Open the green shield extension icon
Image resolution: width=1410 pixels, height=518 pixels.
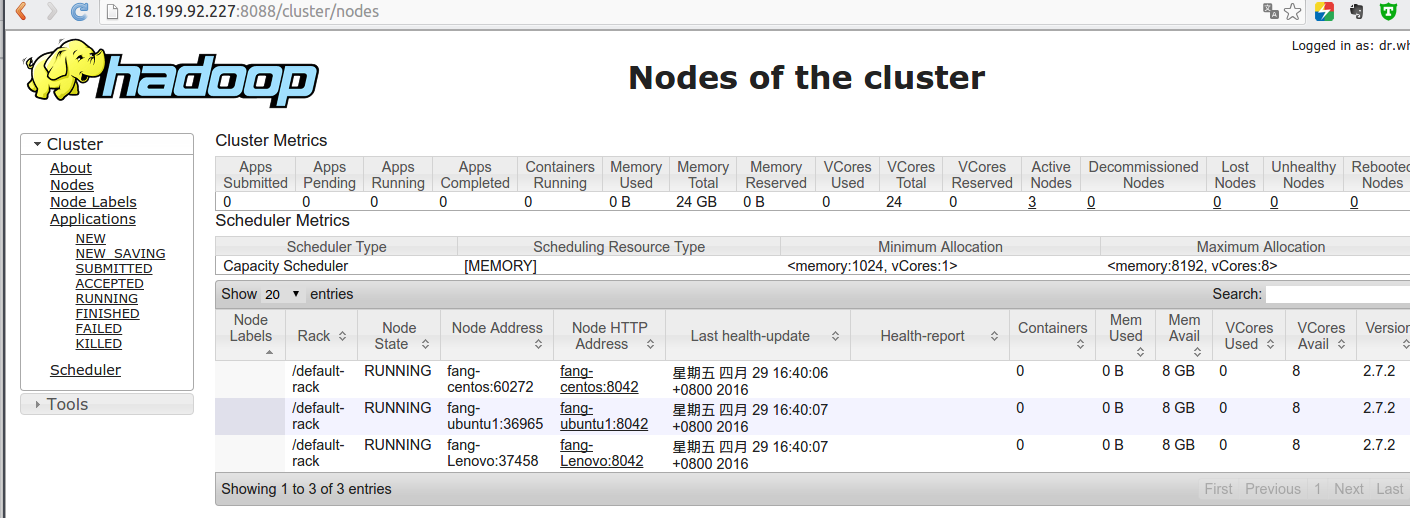pos(1389,12)
